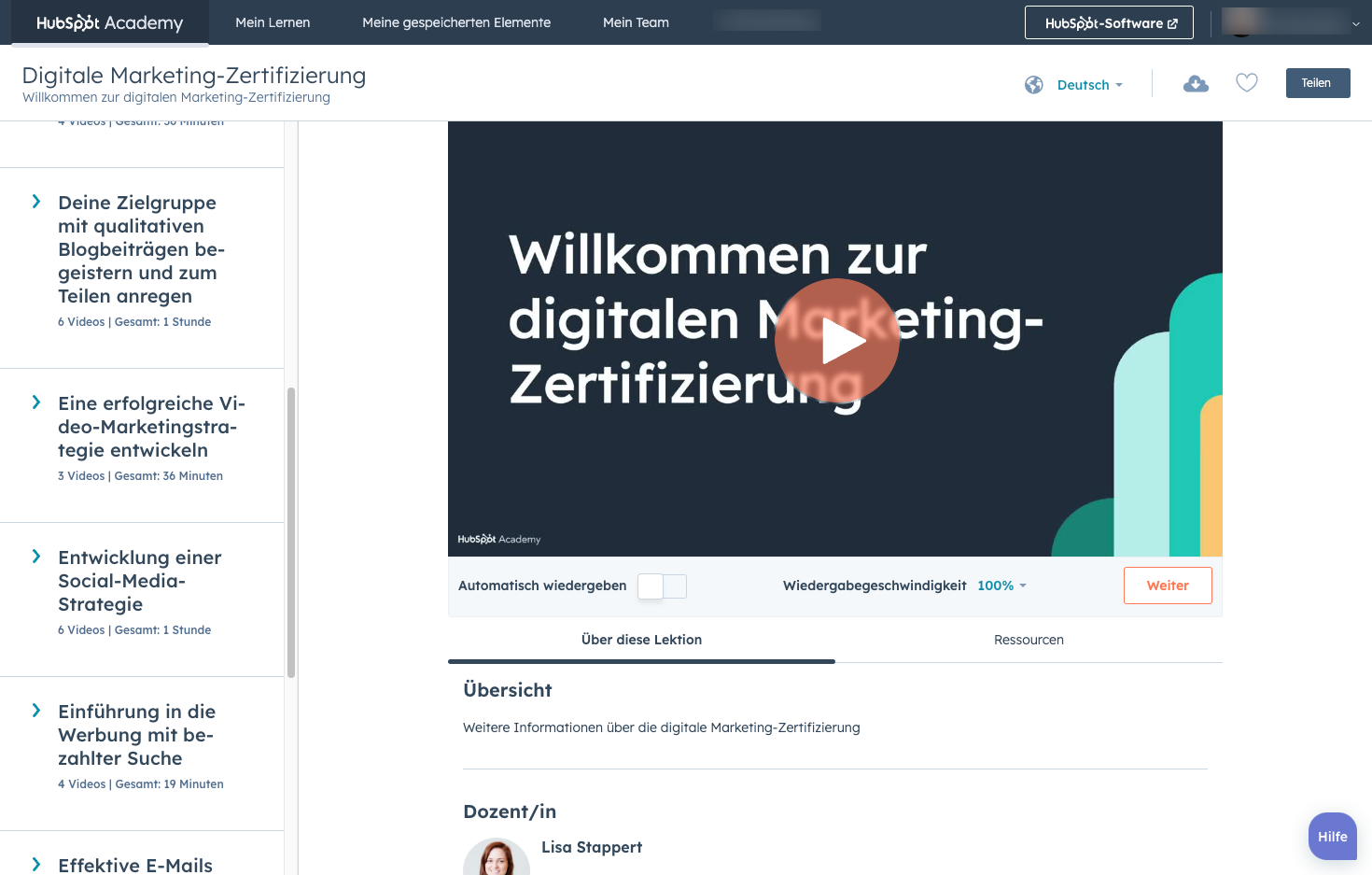Expand chevron for Deine Zielgruppe lesson
Image resolution: width=1372 pixels, height=875 pixels.
click(36, 202)
